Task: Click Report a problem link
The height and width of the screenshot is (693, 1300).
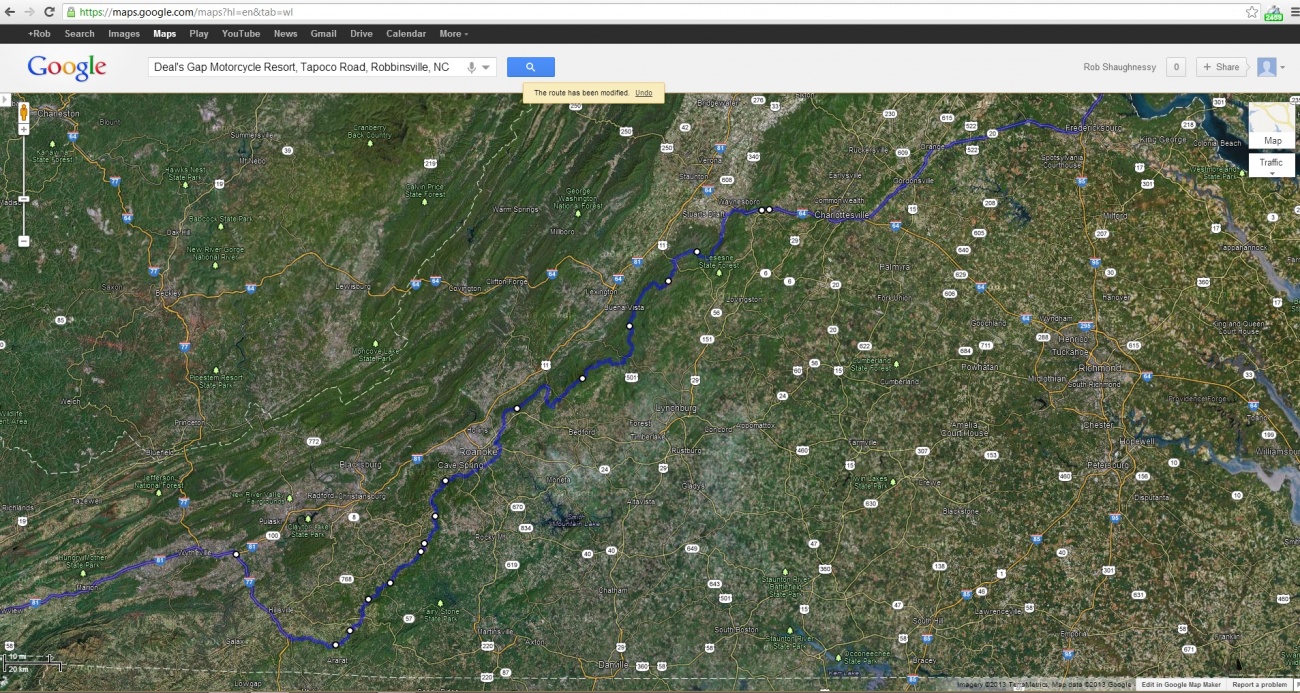Action: pyautogui.click(x=1259, y=685)
